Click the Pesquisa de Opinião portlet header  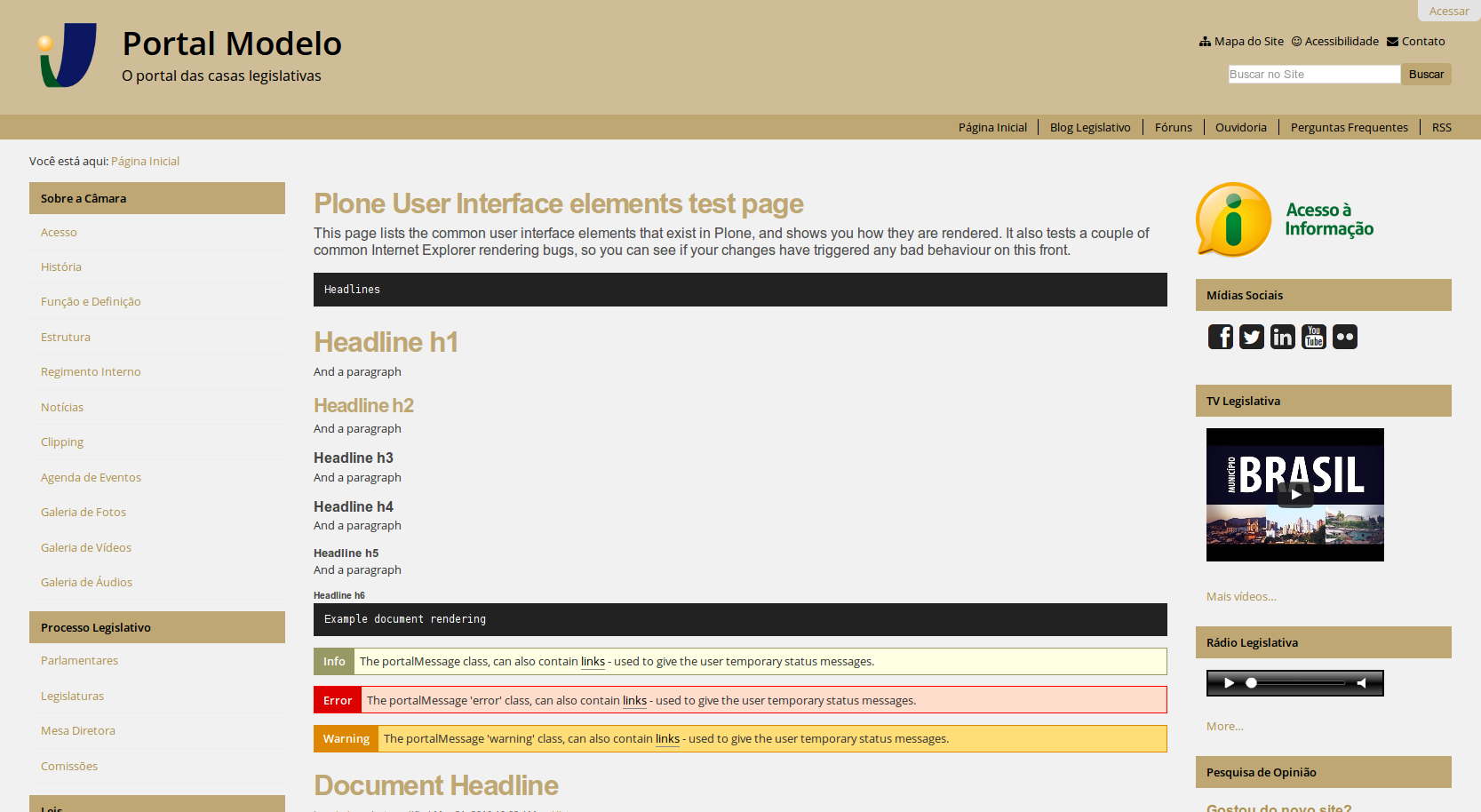coord(1324,772)
